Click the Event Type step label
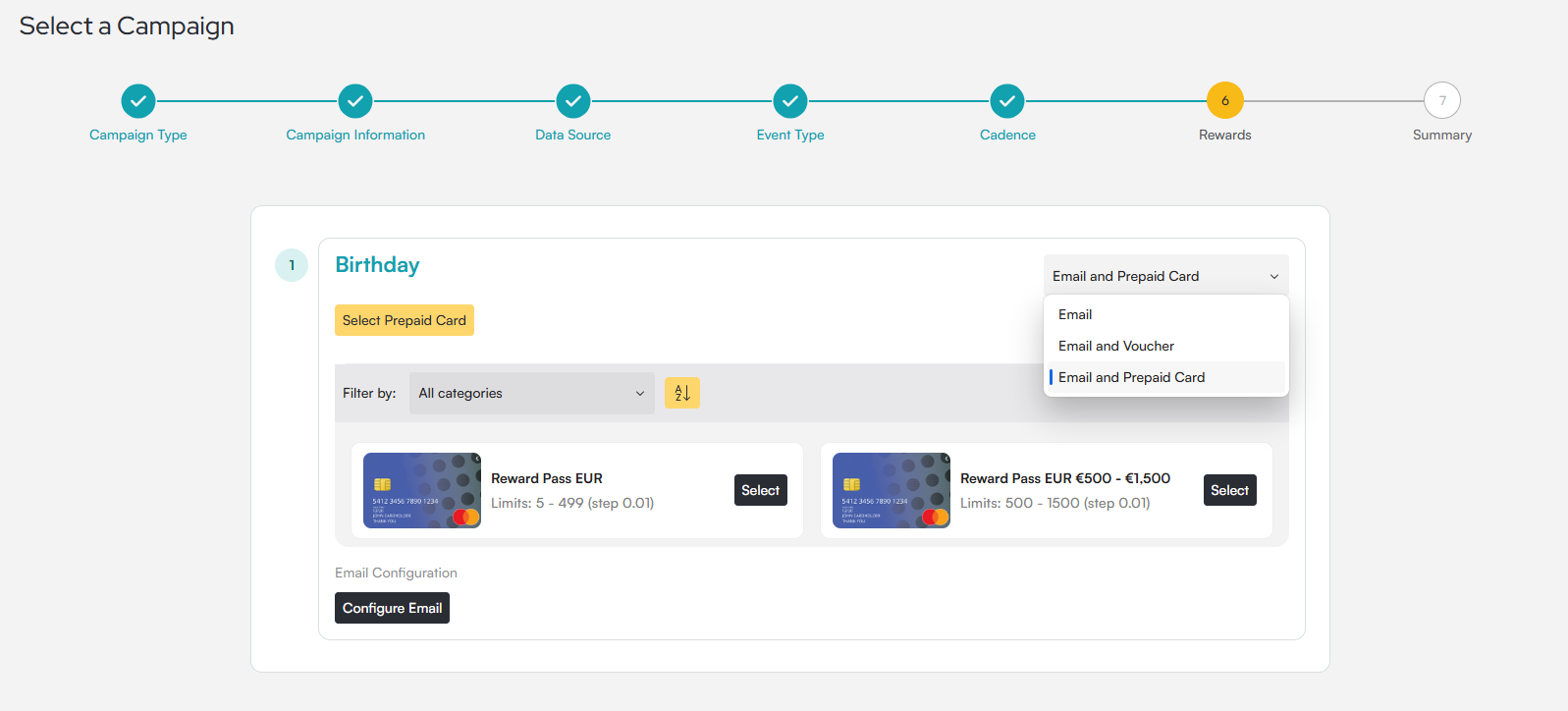Screen dimensions: 1568x711 click(790, 135)
